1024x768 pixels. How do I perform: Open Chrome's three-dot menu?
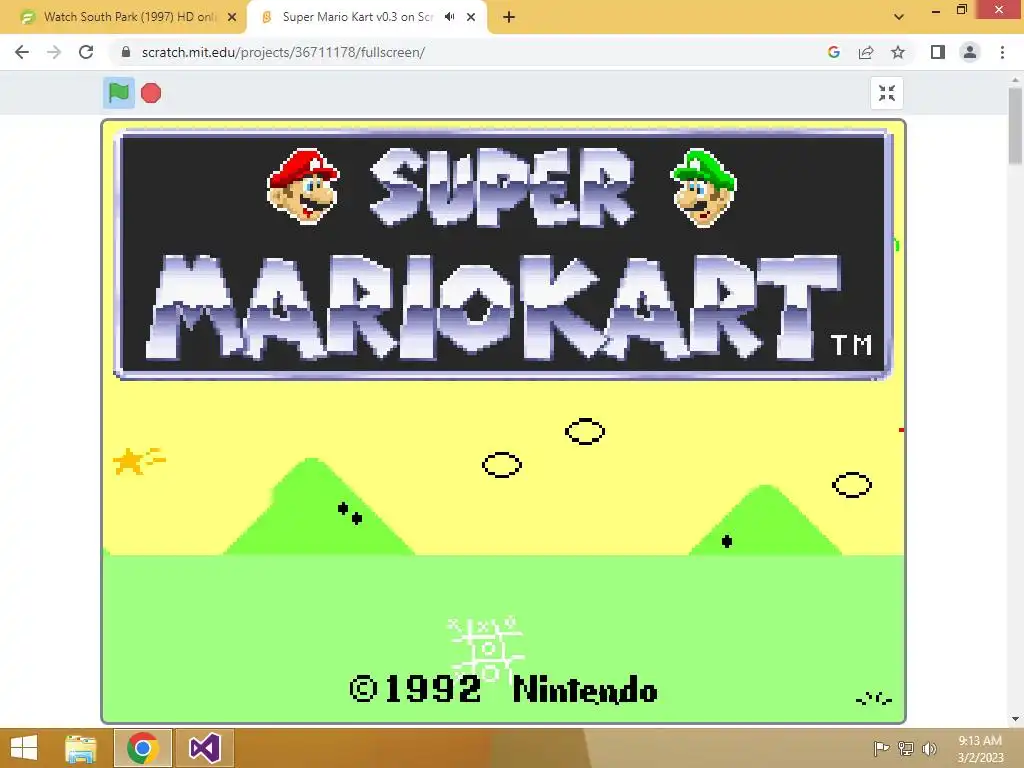[1002, 52]
